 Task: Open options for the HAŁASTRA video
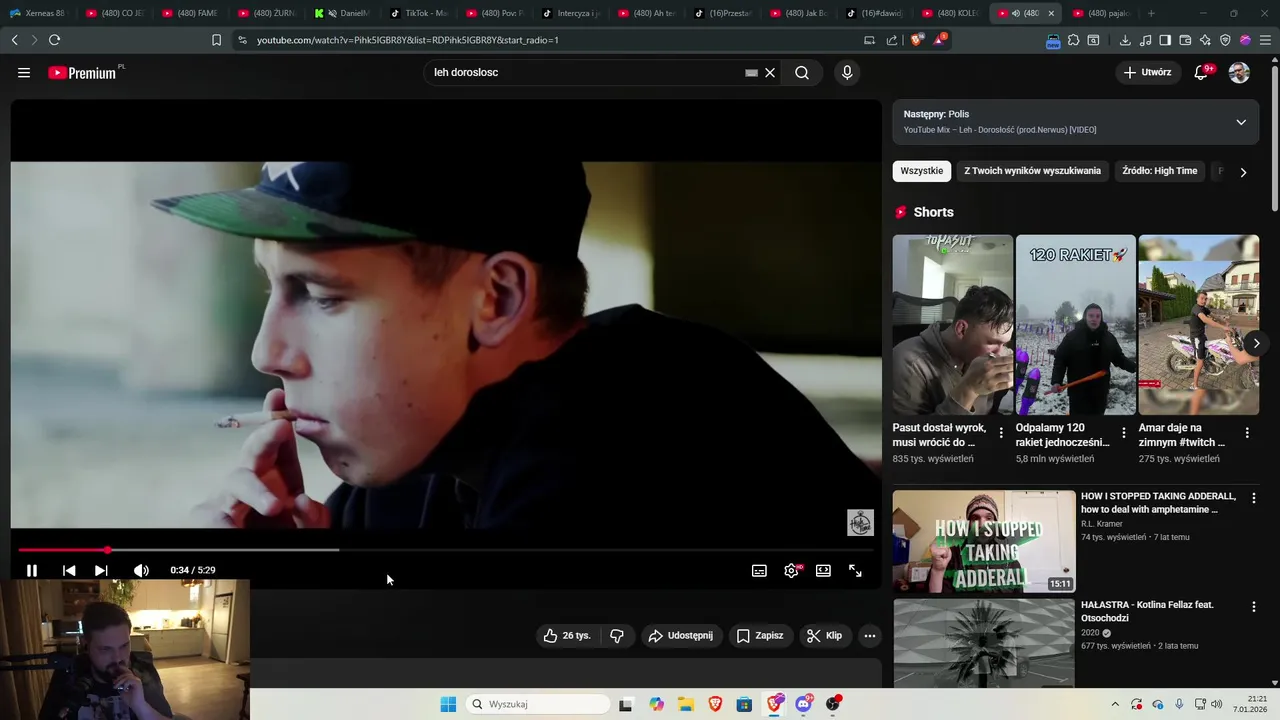(1253, 607)
